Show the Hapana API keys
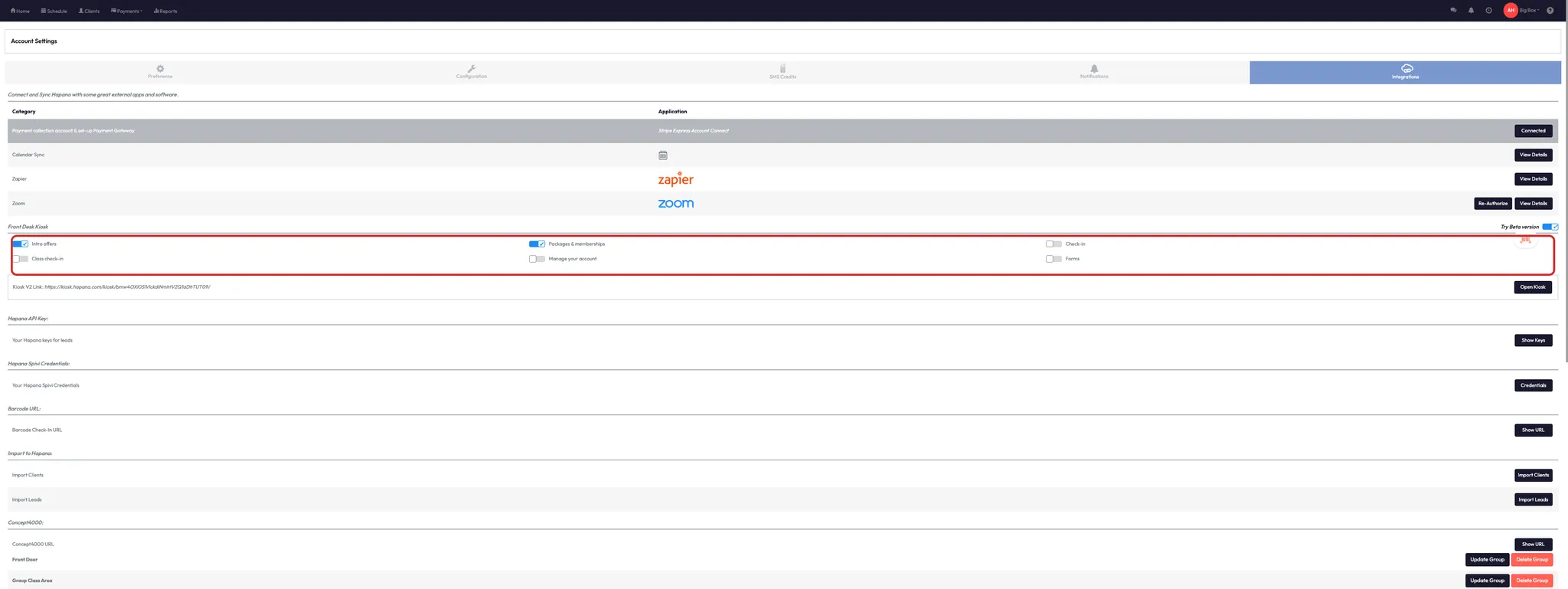Screen dimensions: 1568x589 [1534, 340]
